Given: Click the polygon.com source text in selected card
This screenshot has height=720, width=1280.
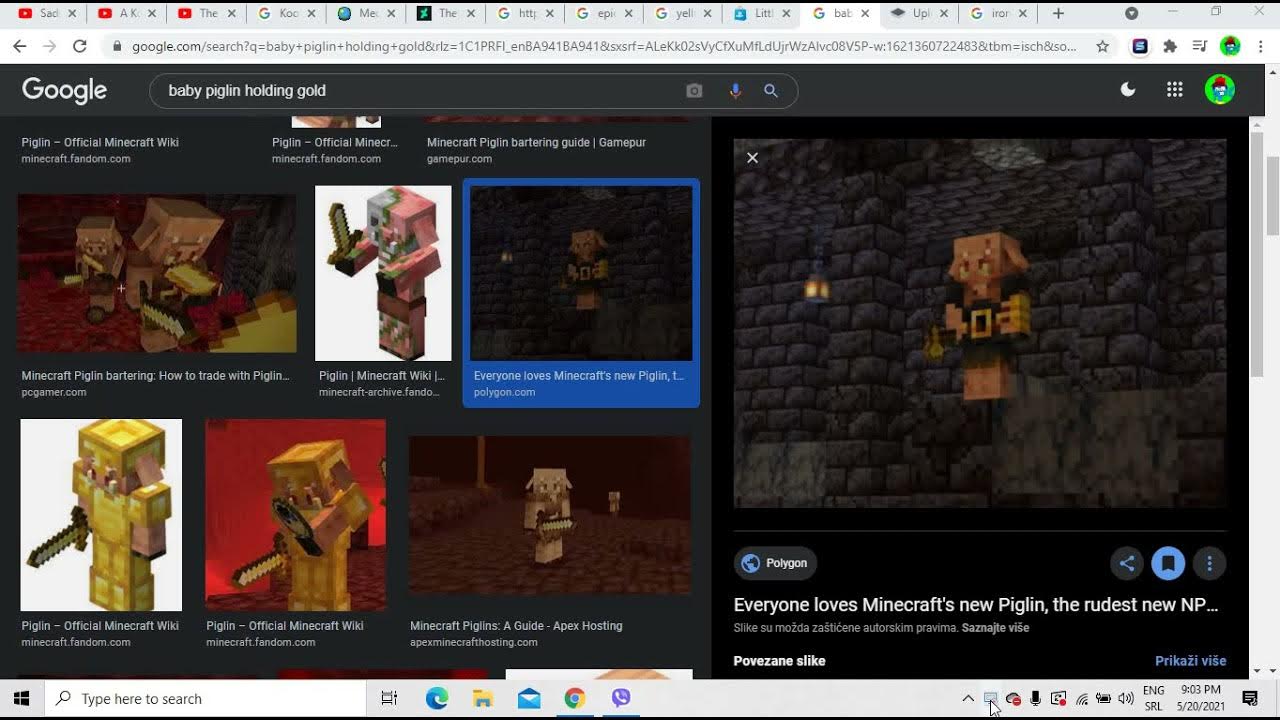Looking at the screenshot, I should click(x=504, y=392).
